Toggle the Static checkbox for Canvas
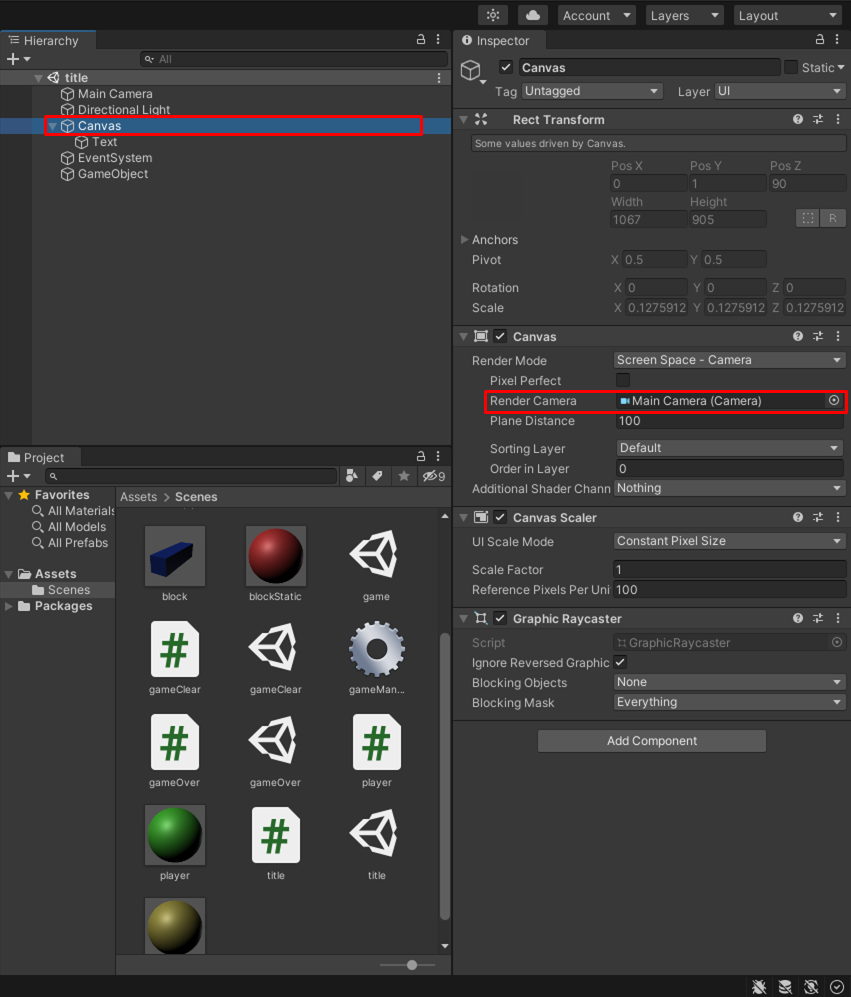Viewport: 851px width, 997px height. point(791,67)
